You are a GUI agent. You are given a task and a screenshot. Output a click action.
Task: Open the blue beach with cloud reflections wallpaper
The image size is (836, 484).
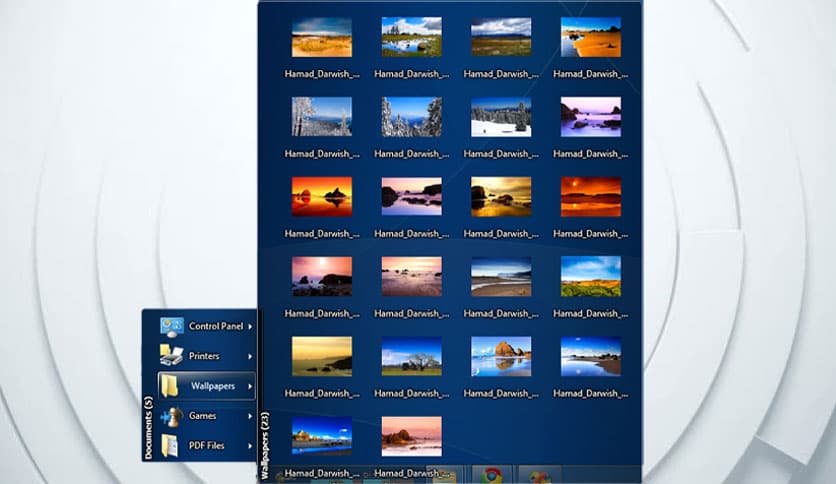click(591, 356)
